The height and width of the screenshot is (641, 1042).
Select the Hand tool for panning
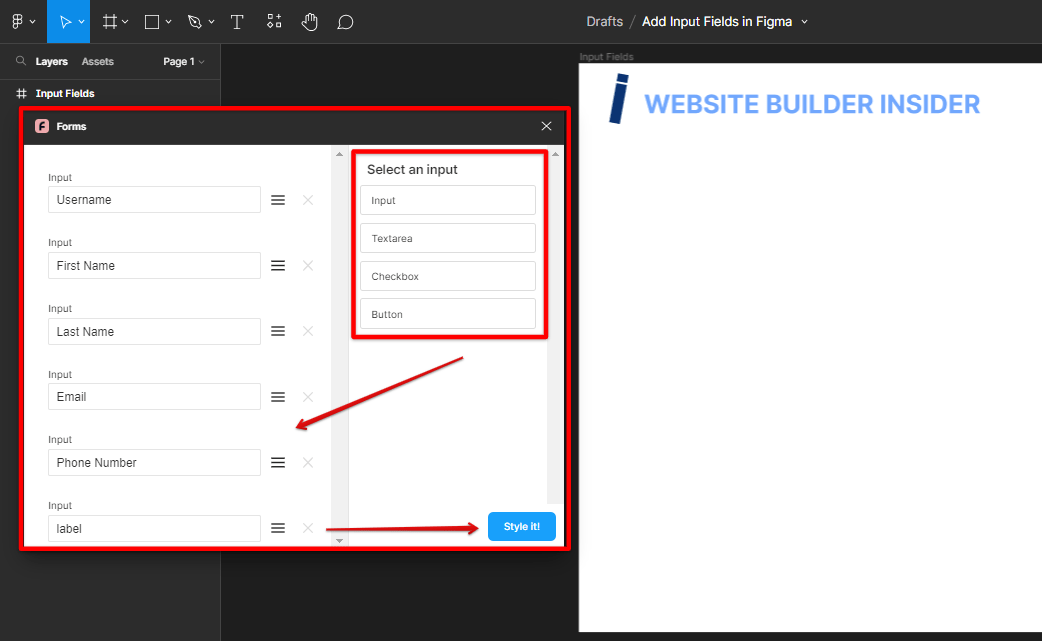[309, 21]
